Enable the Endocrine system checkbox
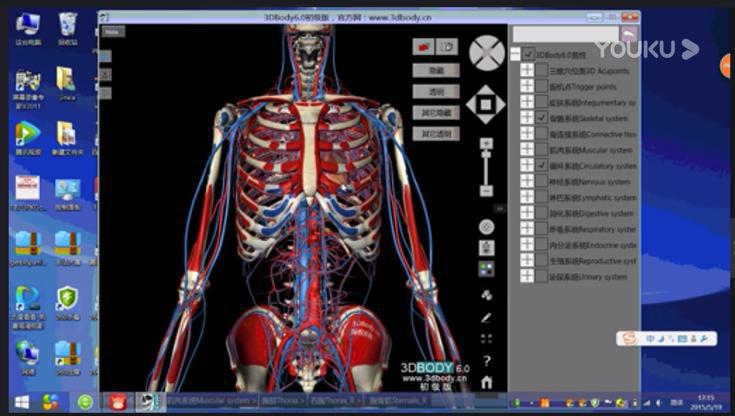 pyautogui.click(x=541, y=244)
